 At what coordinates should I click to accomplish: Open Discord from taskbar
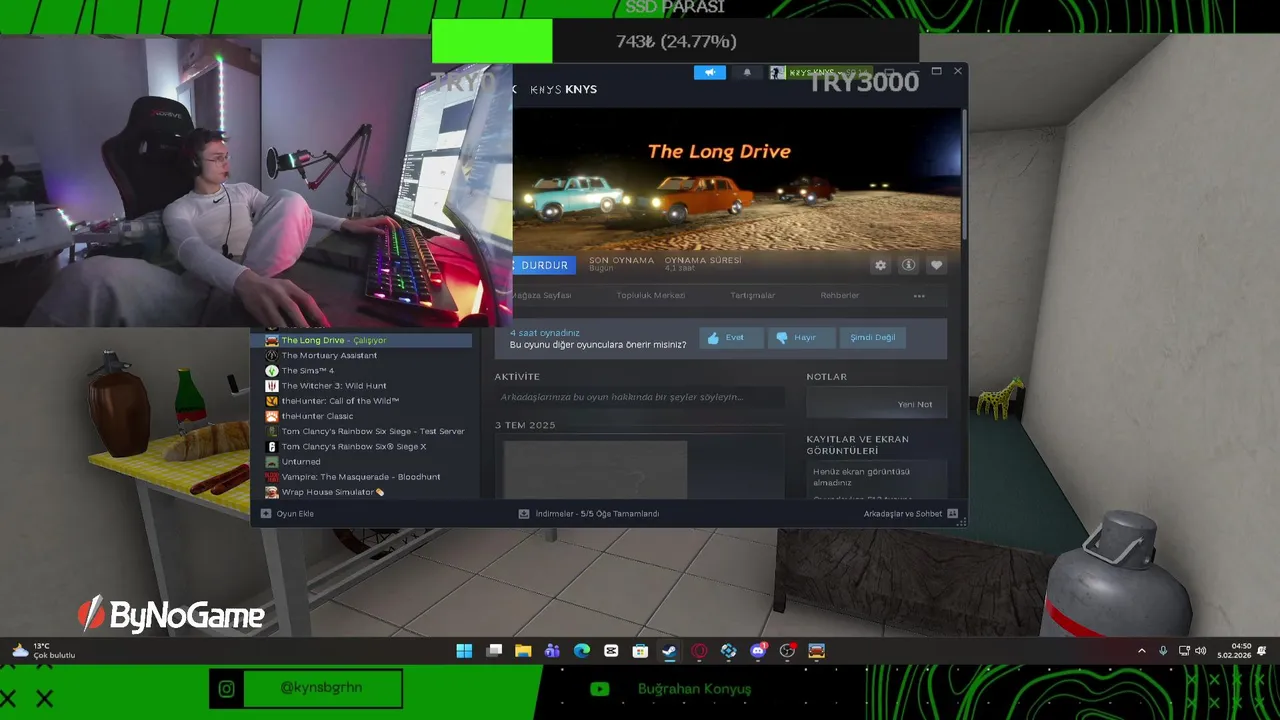coord(758,651)
